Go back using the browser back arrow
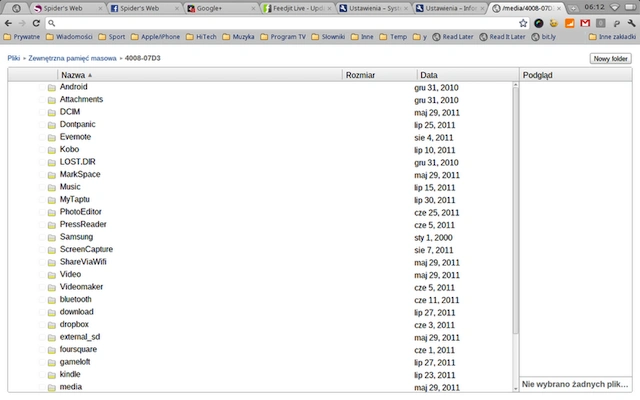 pos(8,23)
